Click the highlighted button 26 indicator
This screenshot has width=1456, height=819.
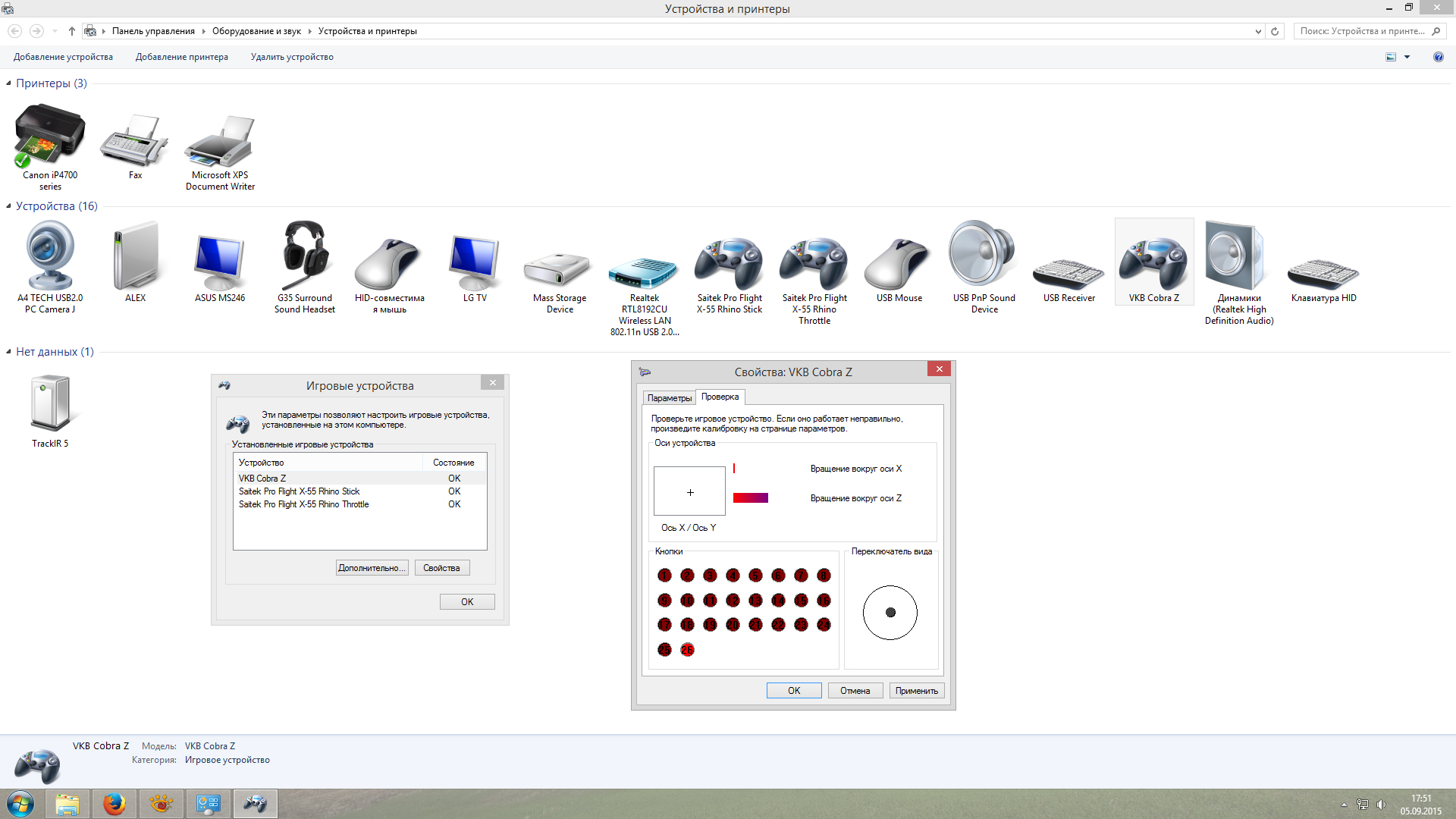687,649
